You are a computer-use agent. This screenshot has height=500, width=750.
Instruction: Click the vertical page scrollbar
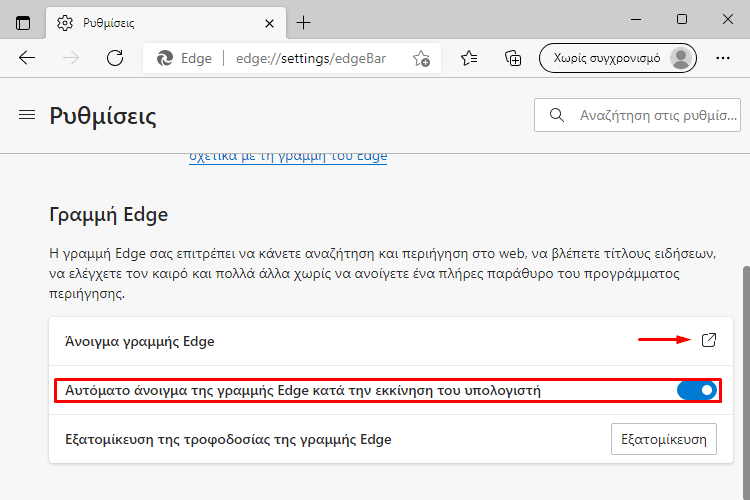point(746,383)
